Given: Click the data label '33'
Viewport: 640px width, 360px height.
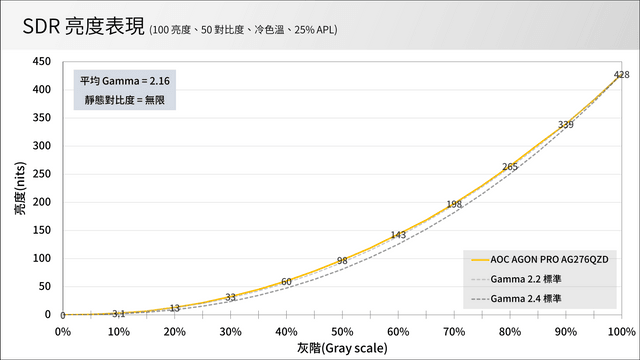Looking at the screenshot, I should (x=231, y=297).
